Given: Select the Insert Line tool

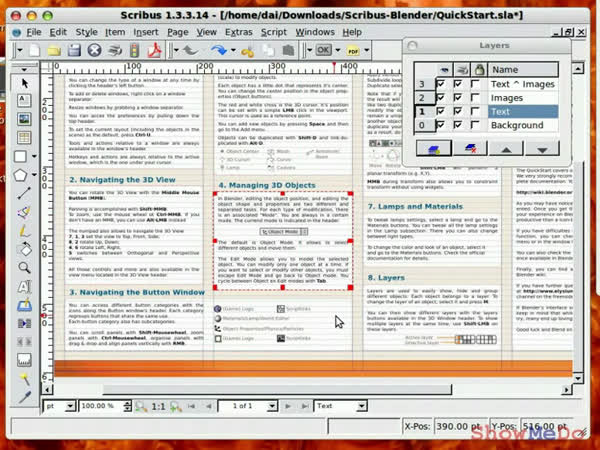Looking at the screenshot, I should click(24, 193).
